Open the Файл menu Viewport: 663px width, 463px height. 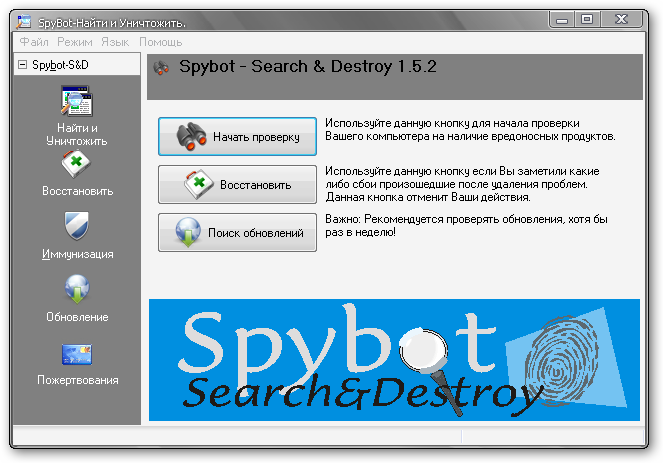(x=33, y=42)
